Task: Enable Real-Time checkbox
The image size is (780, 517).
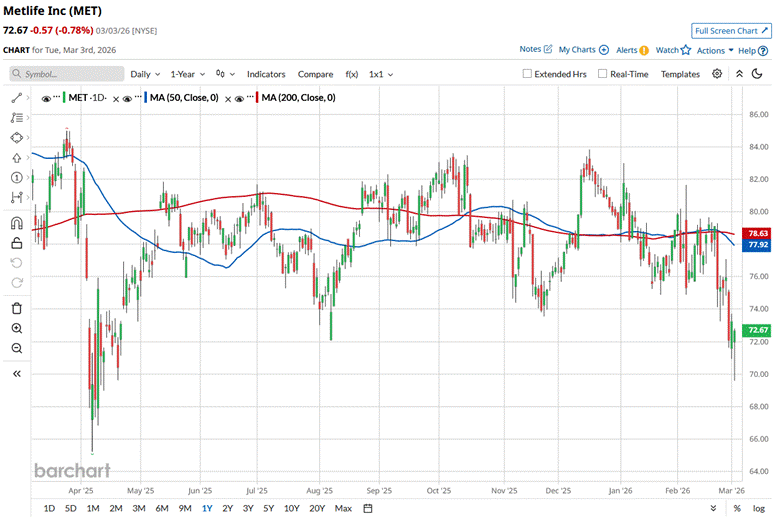Action: click(x=602, y=74)
